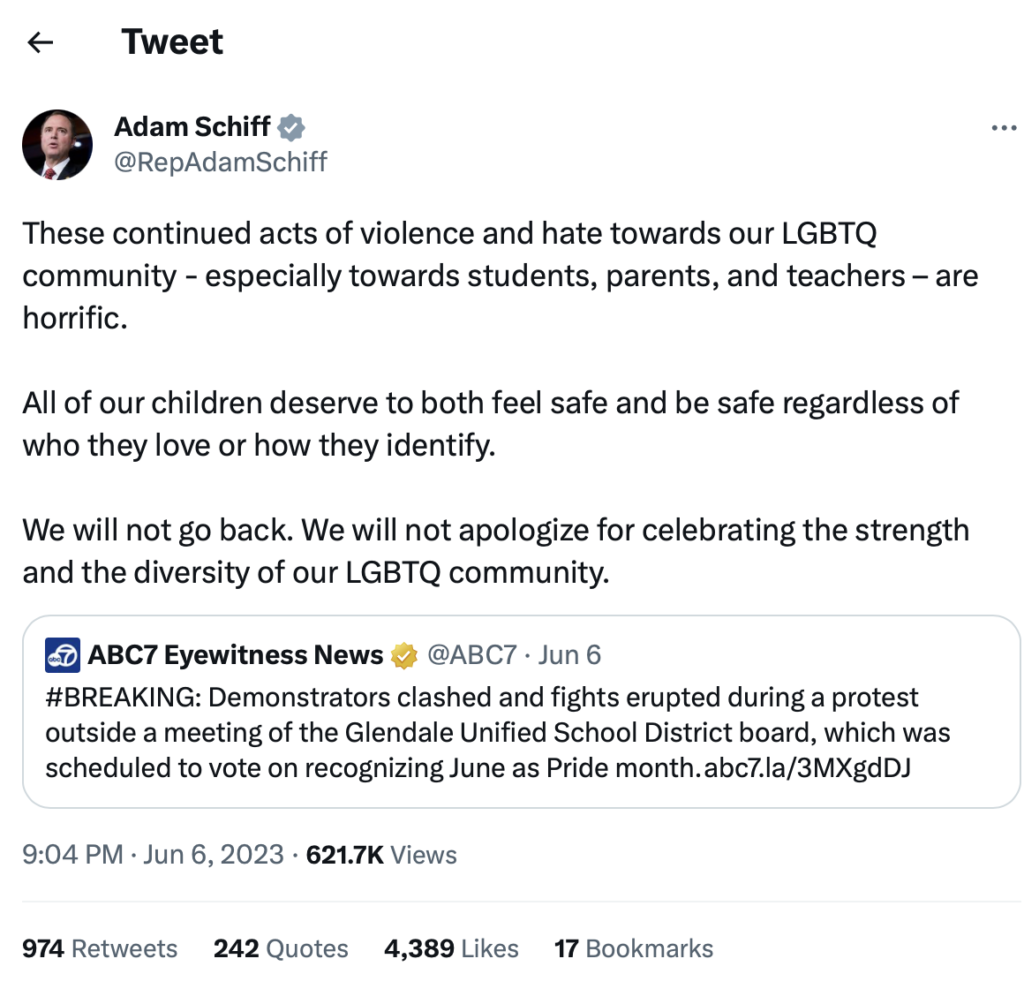Show the 4,389 Likes list

point(451,948)
